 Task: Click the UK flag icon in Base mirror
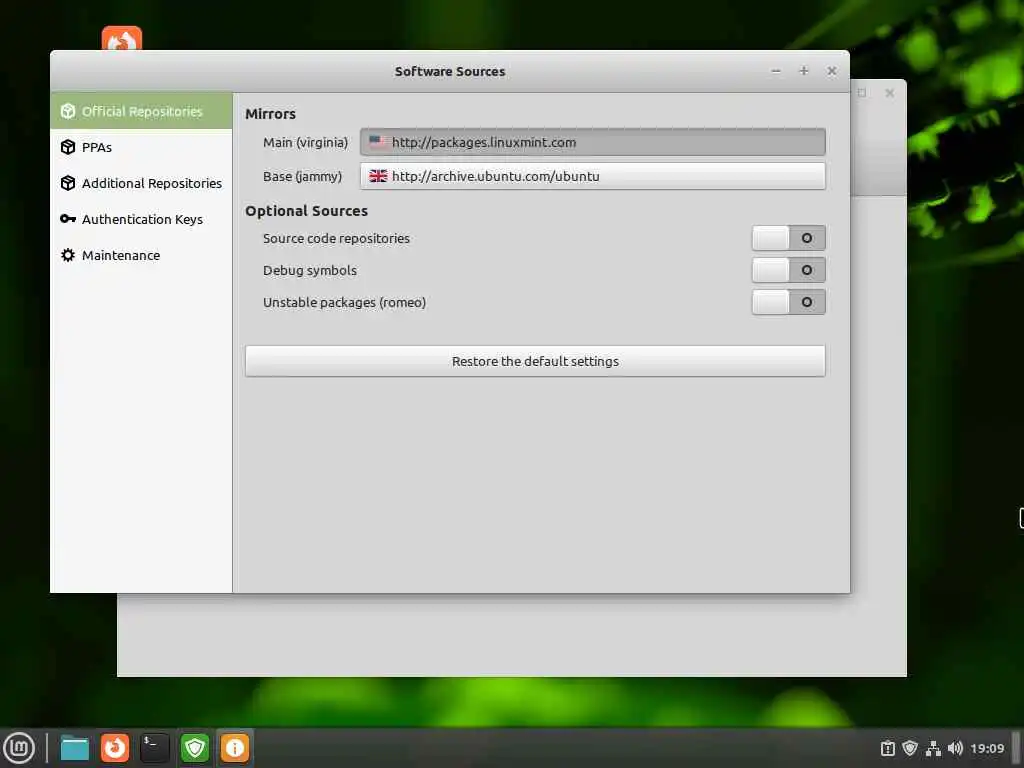(x=378, y=176)
